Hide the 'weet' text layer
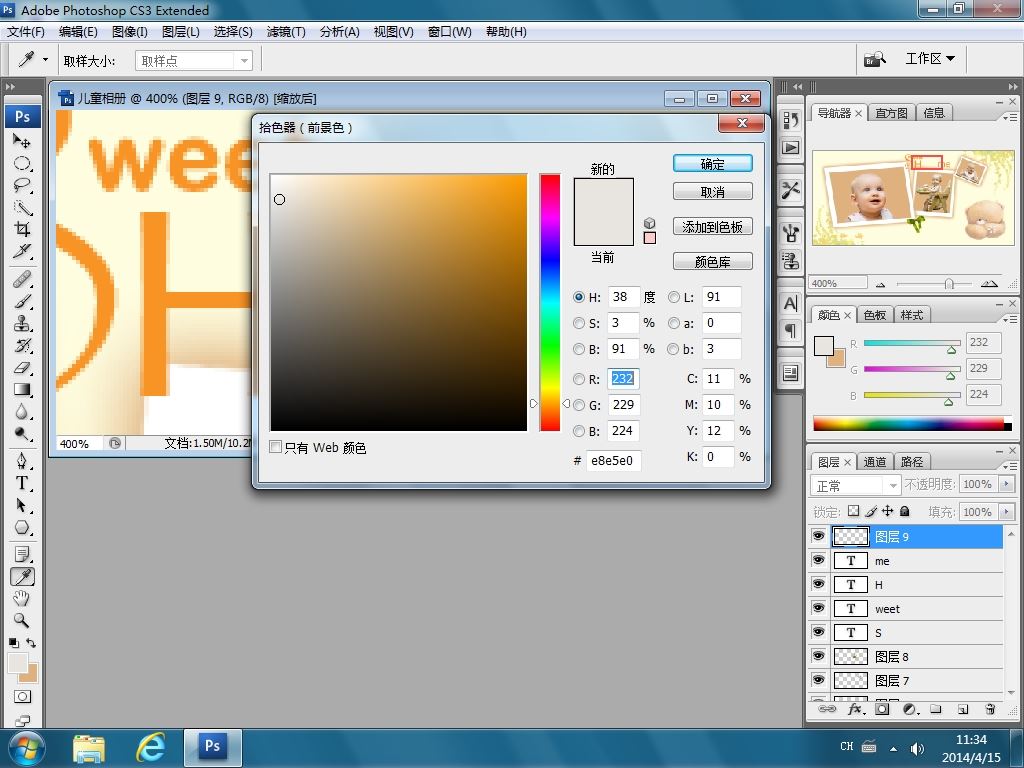Viewport: 1024px width, 768px height. click(x=818, y=608)
